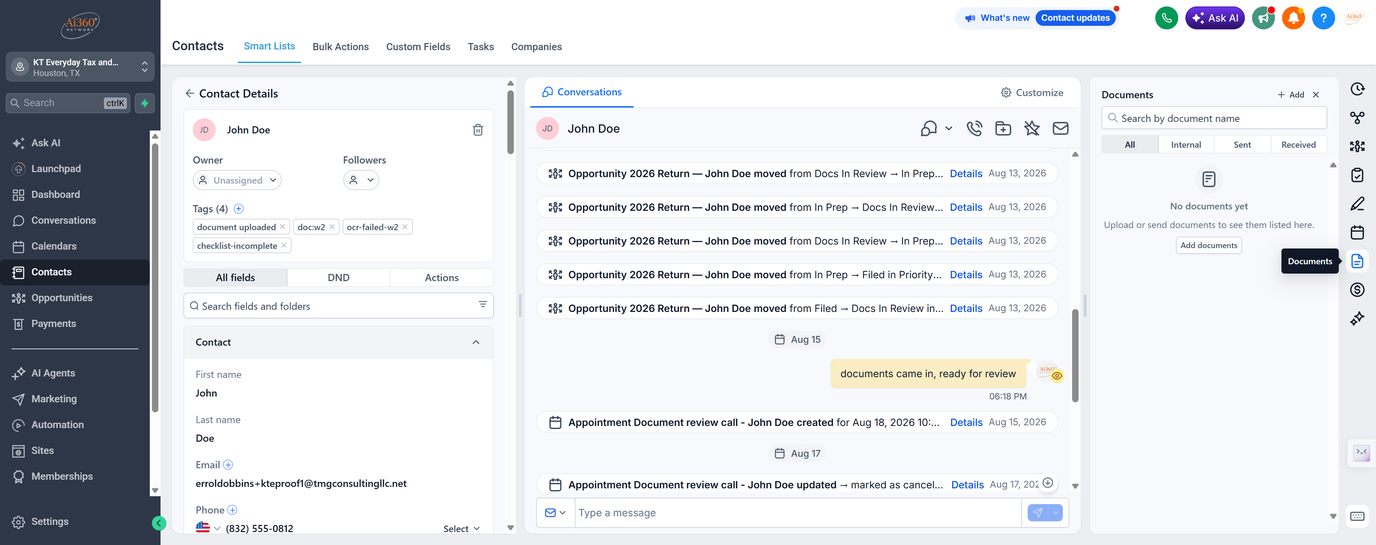
Task: Open Marketing in the sidebar
Action: (x=54, y=399)
